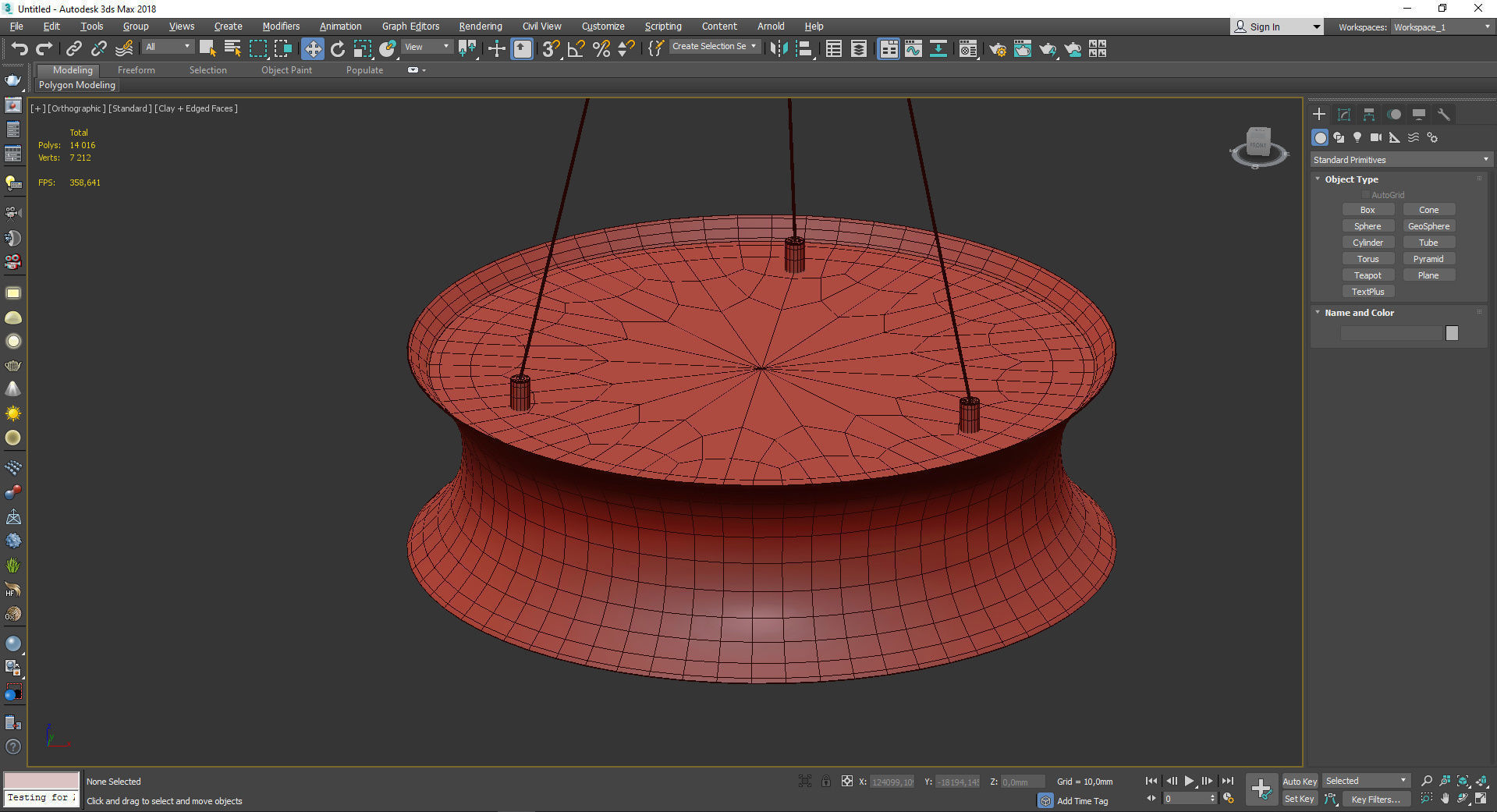1497x812 pixels.
Task: Activate the Select and Move tool
Action: (x=312, y=49)
